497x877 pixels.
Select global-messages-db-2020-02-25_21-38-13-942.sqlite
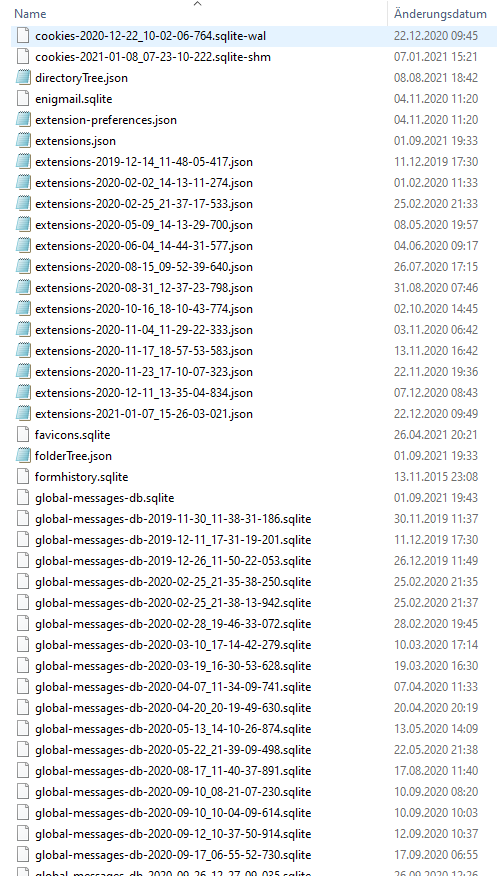(x=173, y=603)
